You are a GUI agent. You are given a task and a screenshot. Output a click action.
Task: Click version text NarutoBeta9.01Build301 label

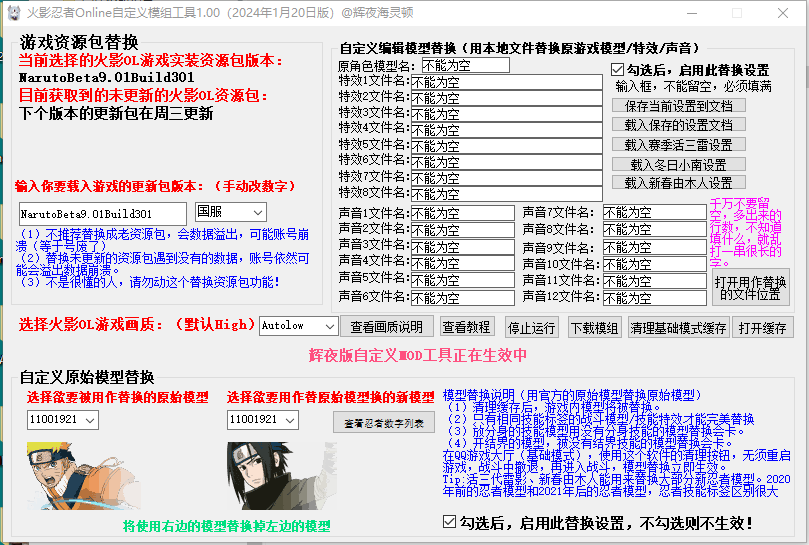click(107, 77)
